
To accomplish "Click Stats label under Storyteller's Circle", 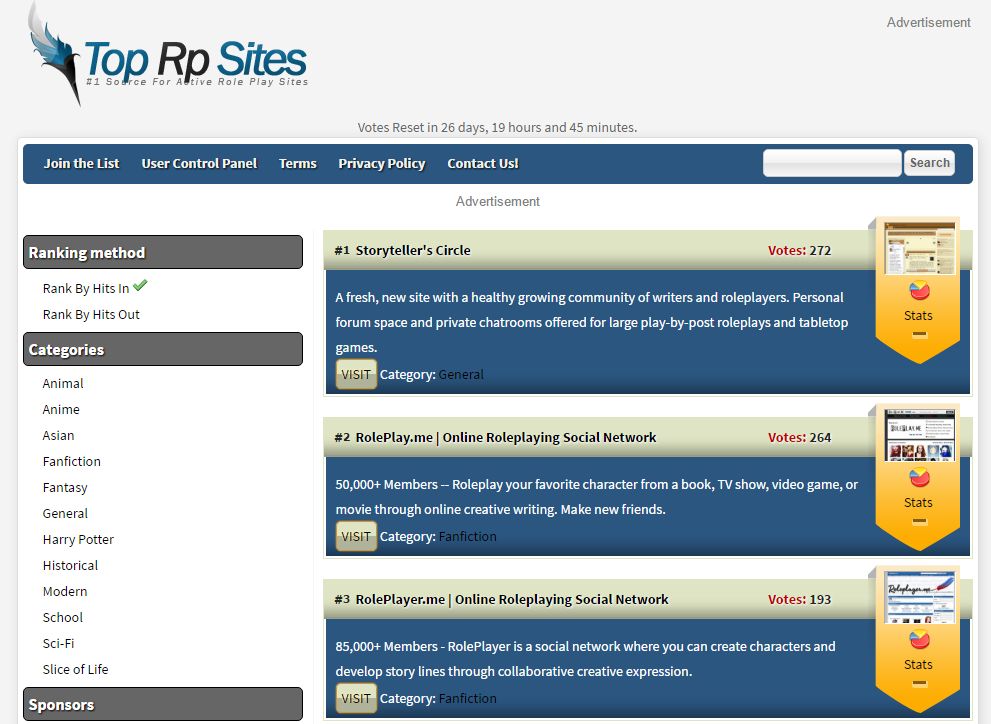I will point(918,315).
